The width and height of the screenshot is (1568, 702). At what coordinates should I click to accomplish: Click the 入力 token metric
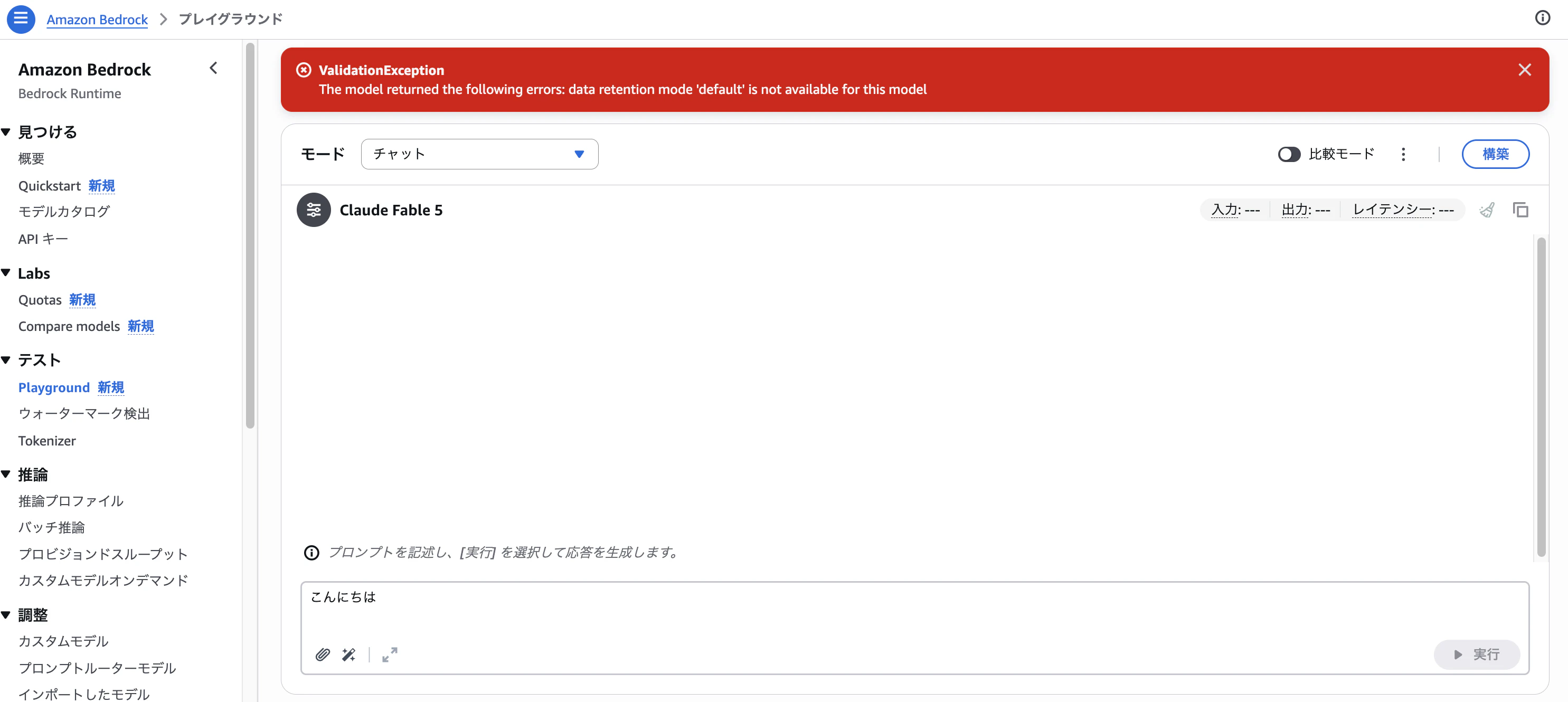click(x=1235, y=210)
